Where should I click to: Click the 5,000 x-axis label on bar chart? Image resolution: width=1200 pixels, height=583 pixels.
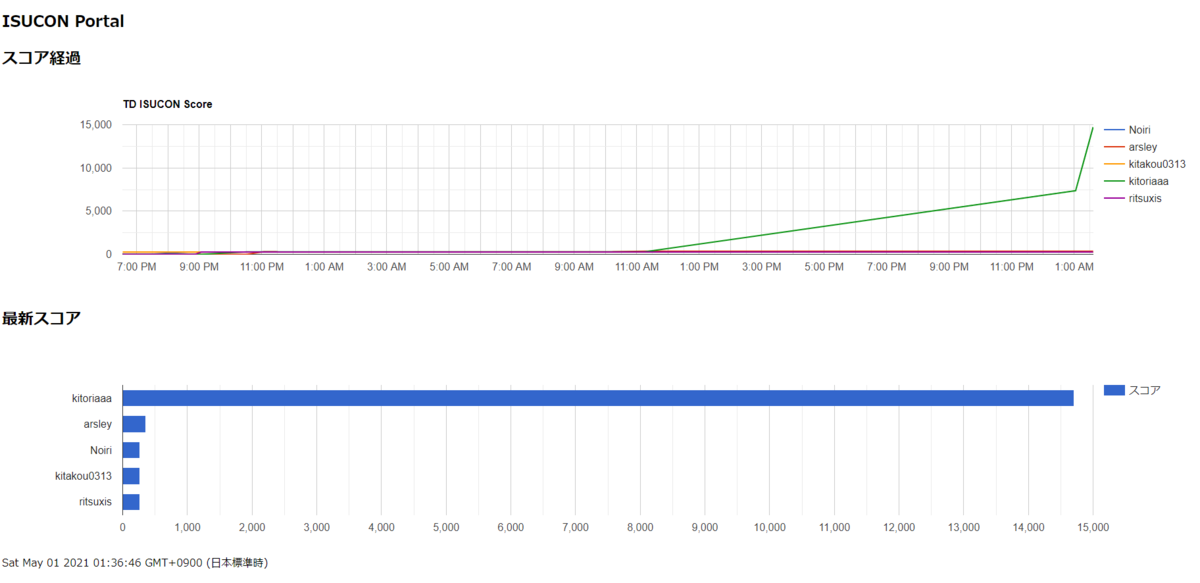pyautogui.click(x=446, y=527)
